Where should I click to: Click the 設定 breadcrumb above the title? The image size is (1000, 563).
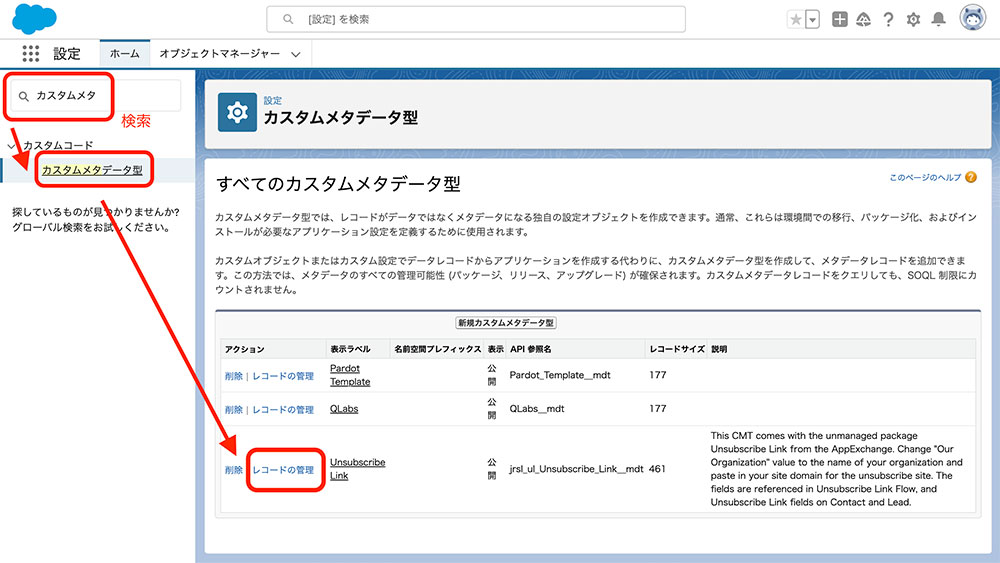tap(273, 101)
